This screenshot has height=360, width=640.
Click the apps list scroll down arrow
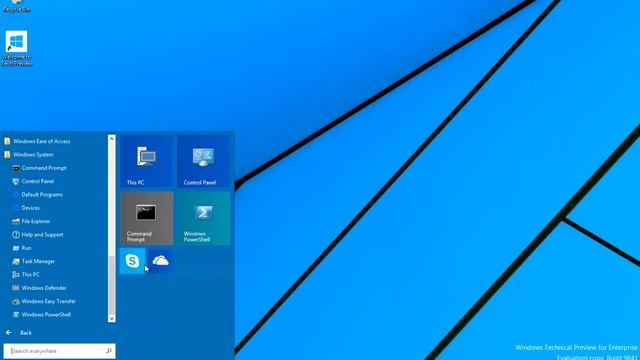point(111,318)
